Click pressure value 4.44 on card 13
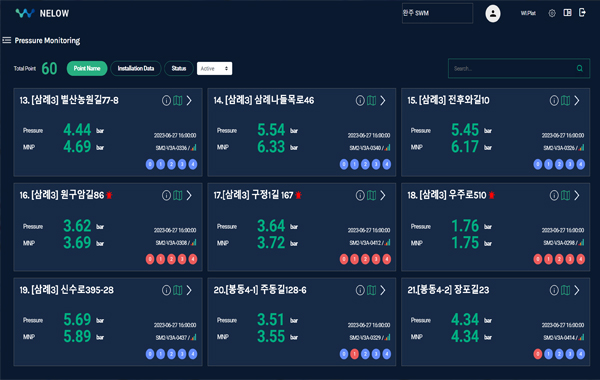Screen dimensions: 600x380 pyautogui.click(x=77, y=130)
